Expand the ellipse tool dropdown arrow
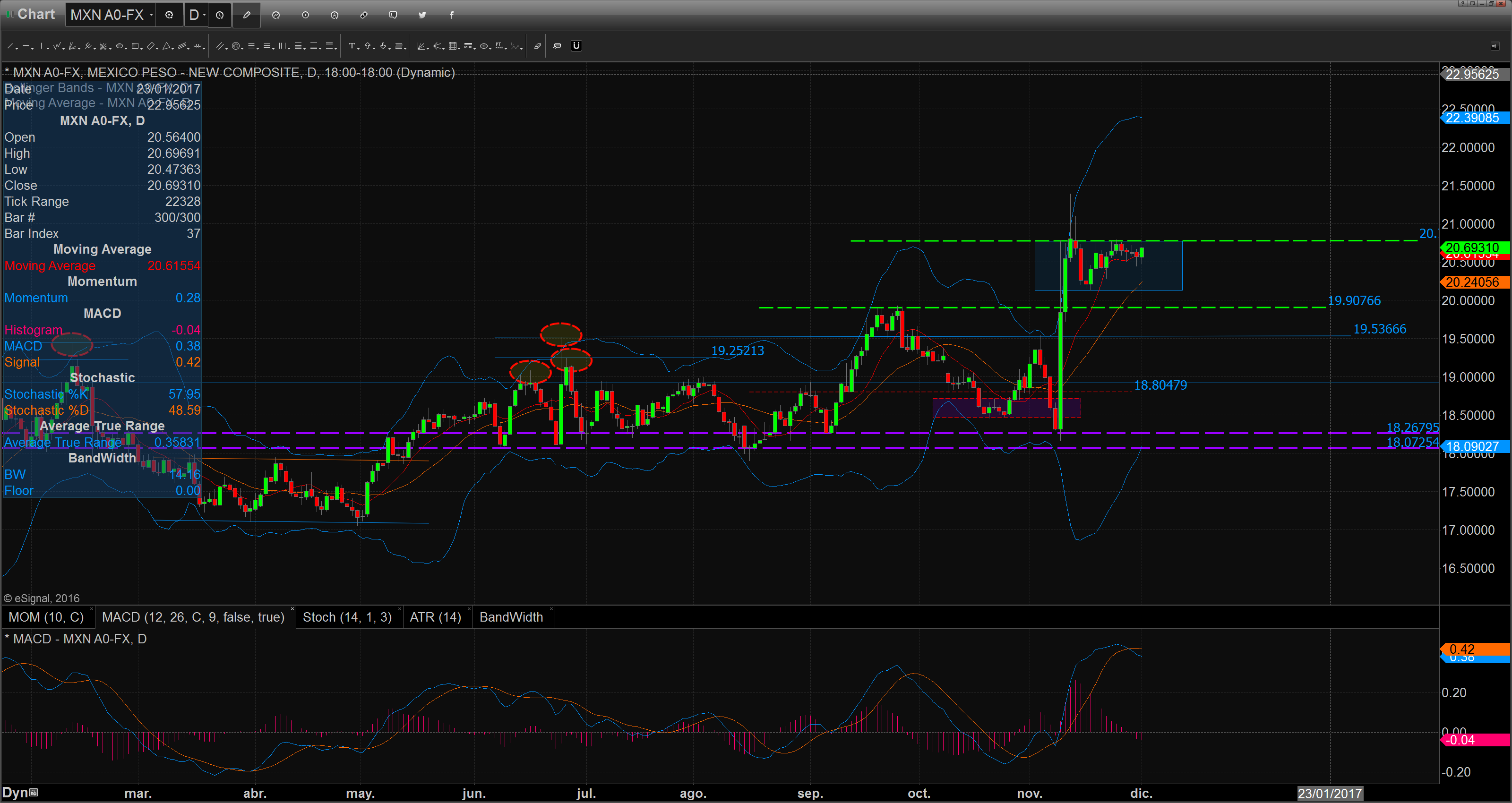Image resolution: width=1512 pixels, height=803 pixels. click(x=126, y=49)
